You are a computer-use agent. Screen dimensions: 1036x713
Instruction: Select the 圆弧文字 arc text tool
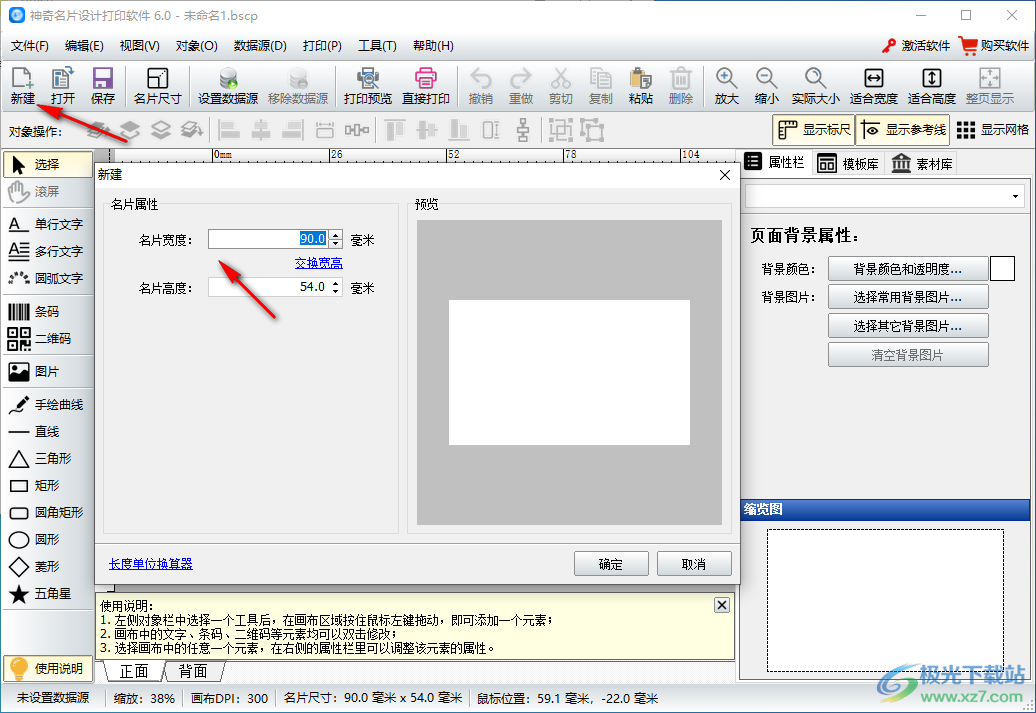(47, 278)
